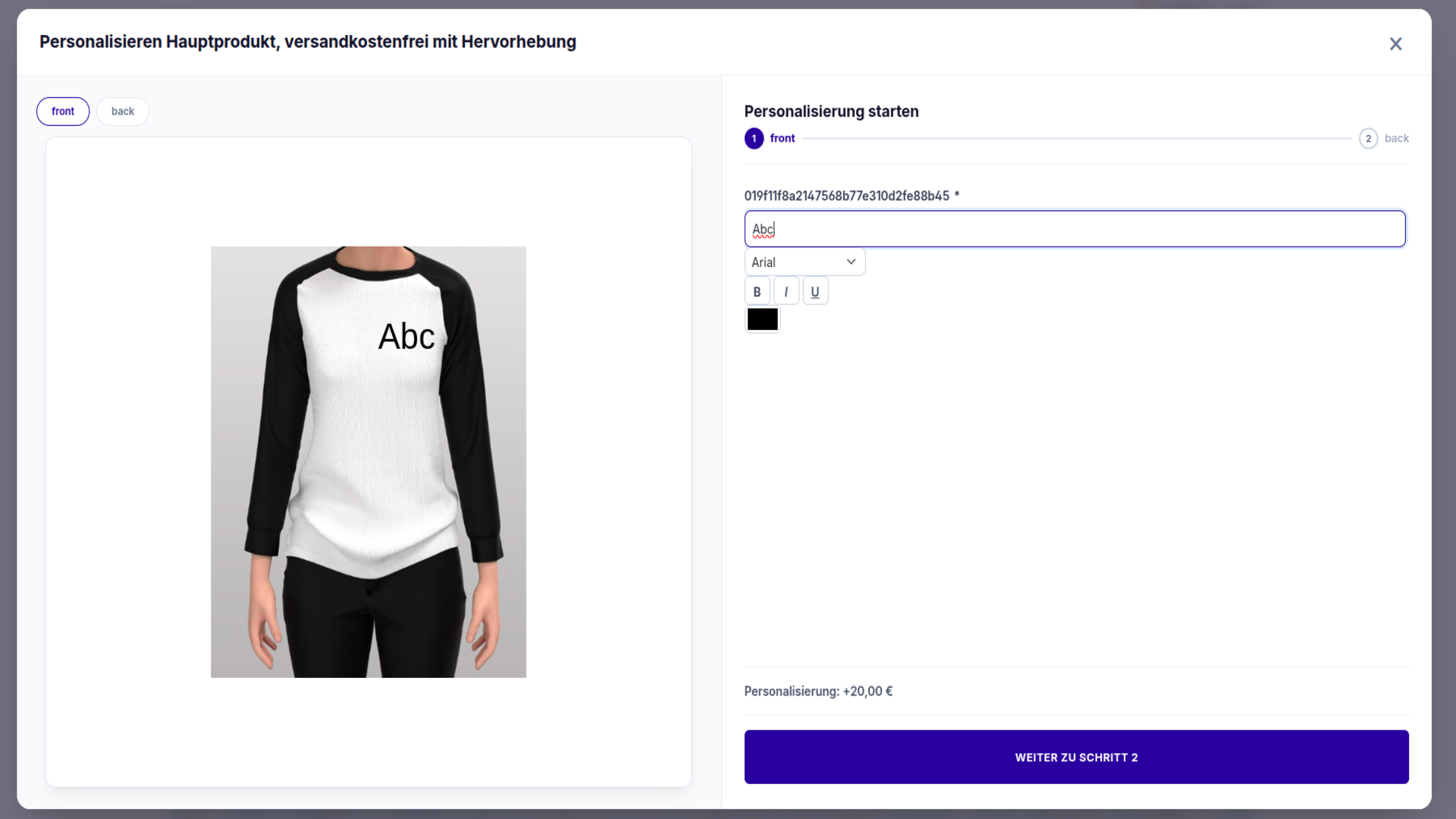The height and width of the screenshot is (819, 1456).
Task: Switch to the back view pill tab
Action: click(x=123, y=111)
